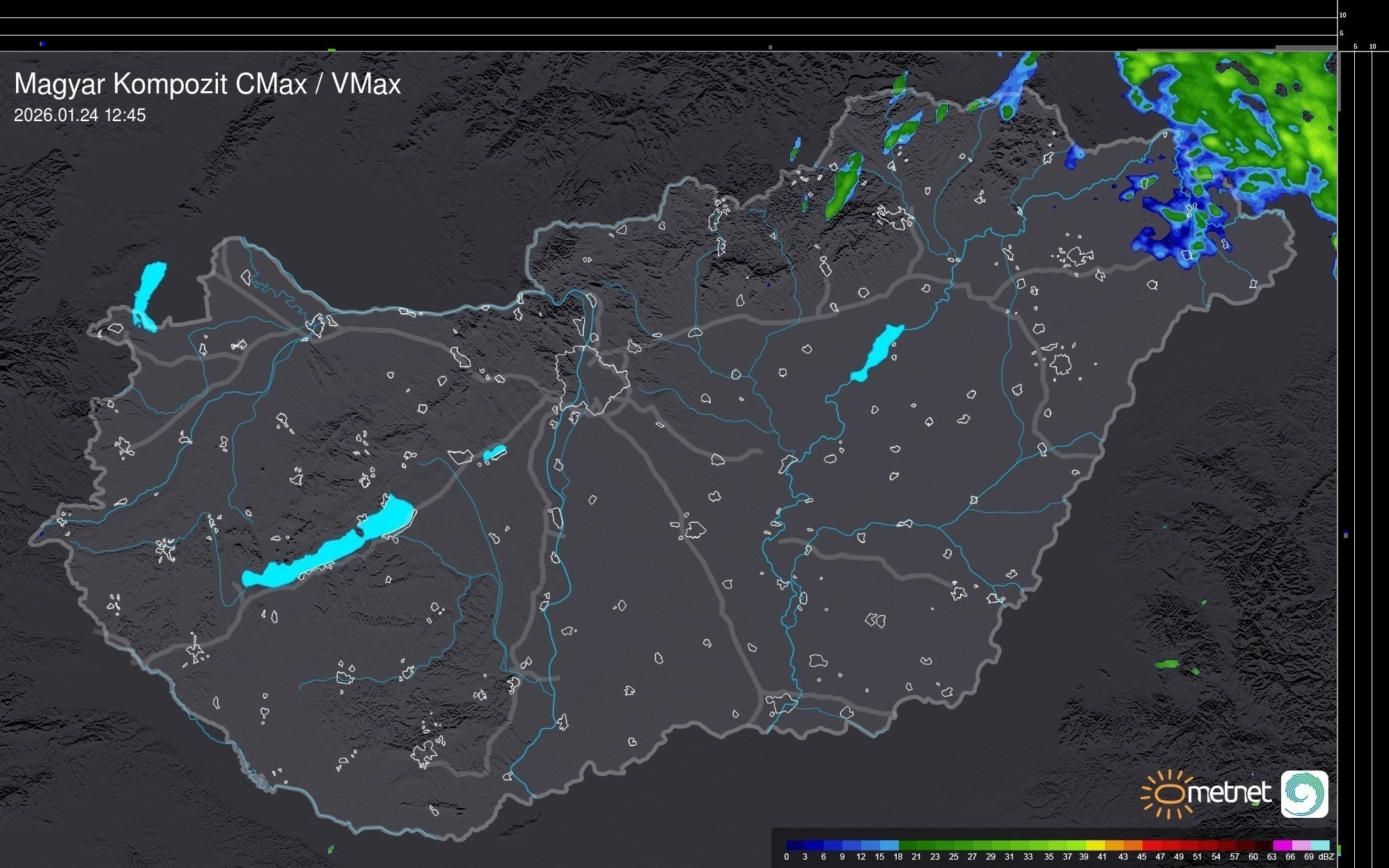Click the Budapest city outline
1389x868 pixels.
592,379
